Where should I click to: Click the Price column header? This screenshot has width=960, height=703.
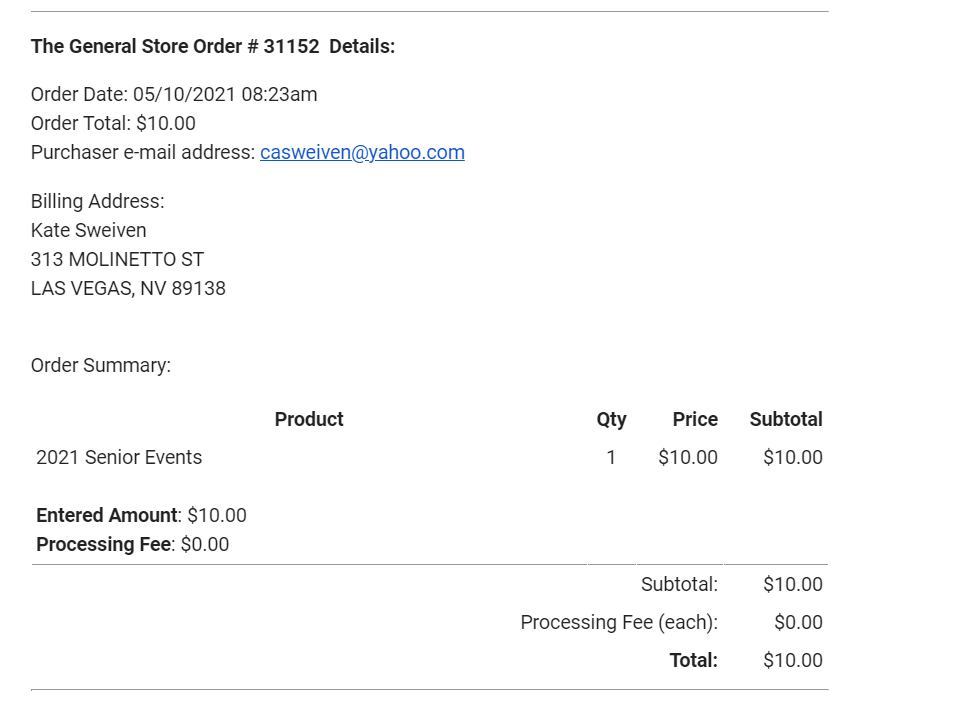coord(695,420)
